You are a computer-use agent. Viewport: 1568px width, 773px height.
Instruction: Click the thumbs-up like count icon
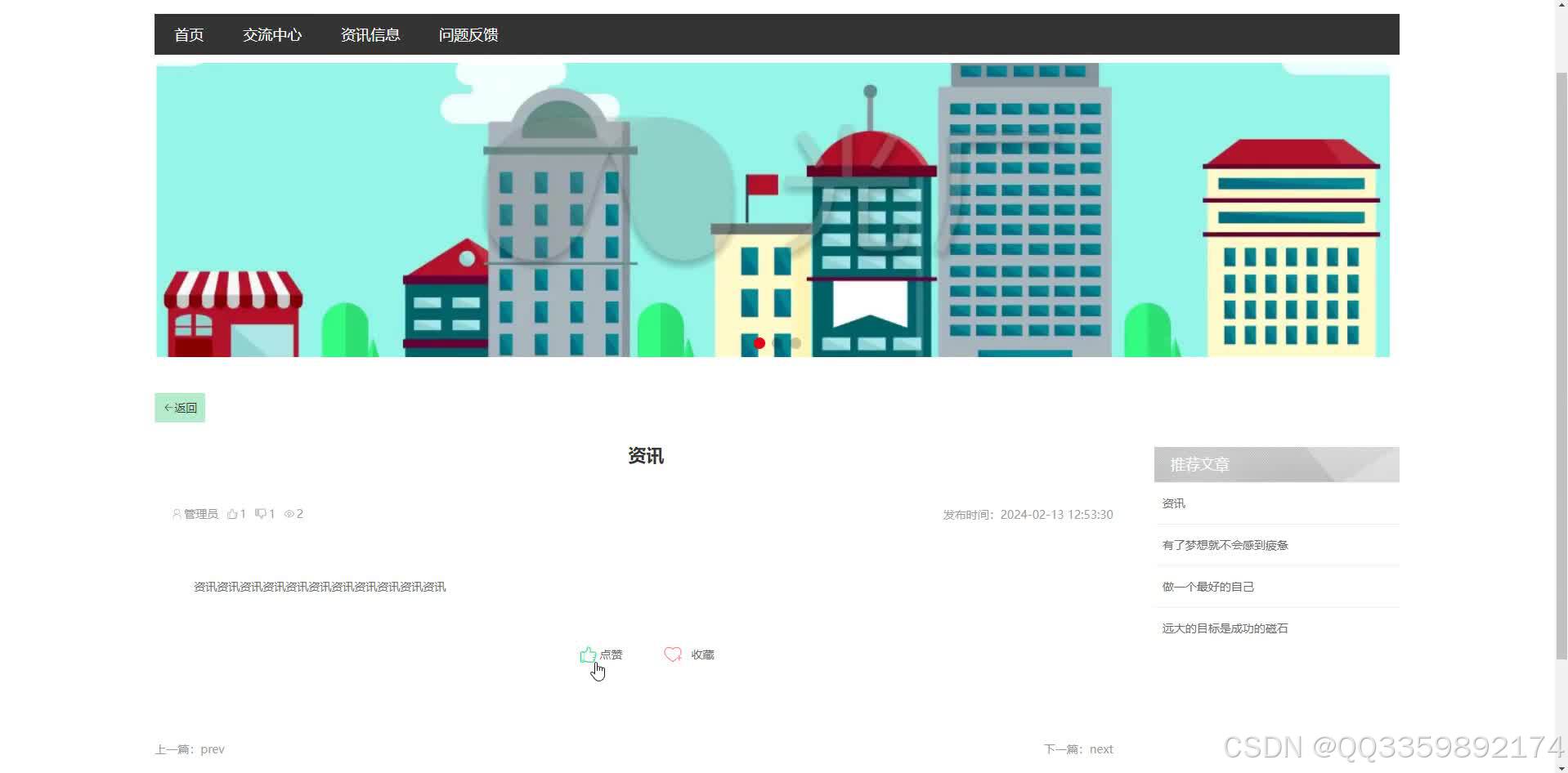[232, 514]
